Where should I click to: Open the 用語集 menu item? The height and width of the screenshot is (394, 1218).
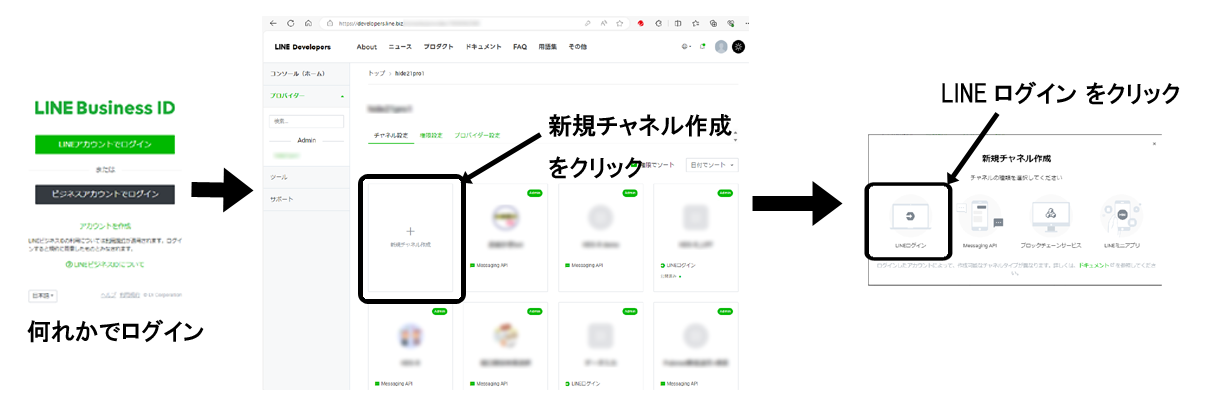(548, 47)
